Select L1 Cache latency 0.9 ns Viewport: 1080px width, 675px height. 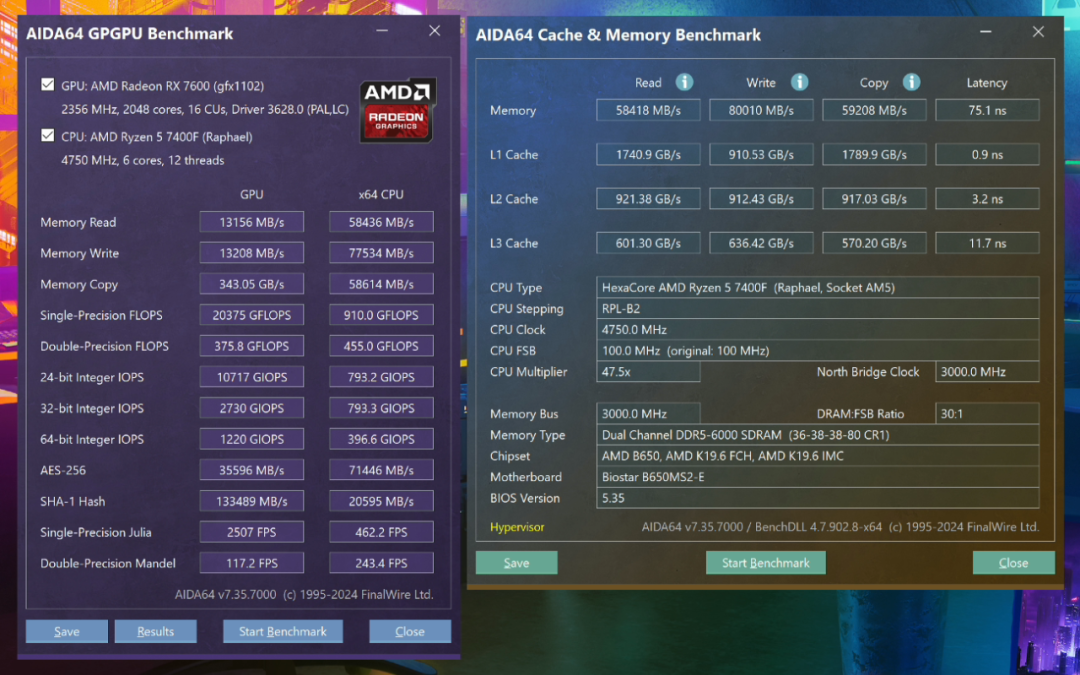[x=987, y=154]
